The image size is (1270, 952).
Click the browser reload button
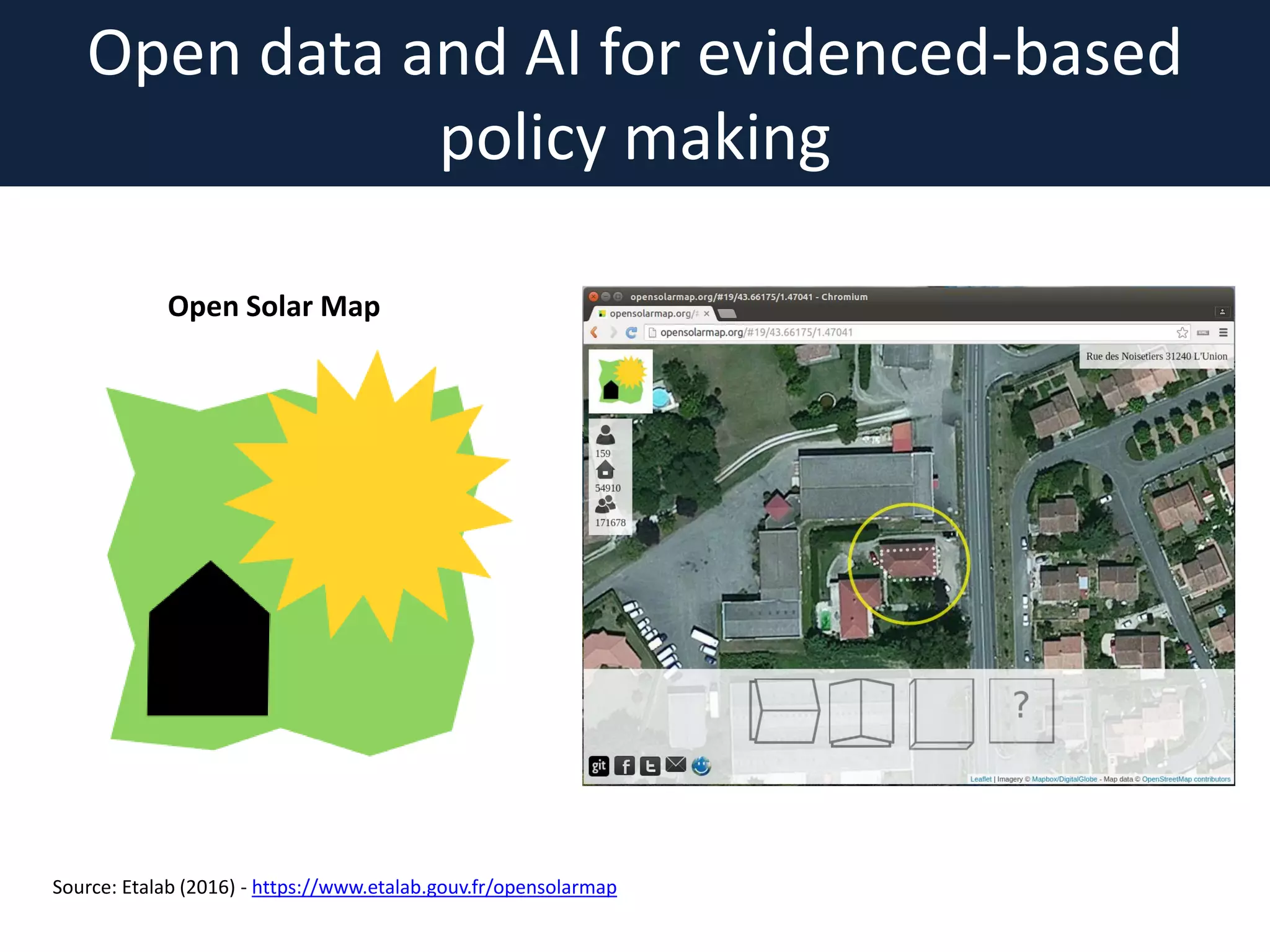pyautogui.click(x=631, y=333)
